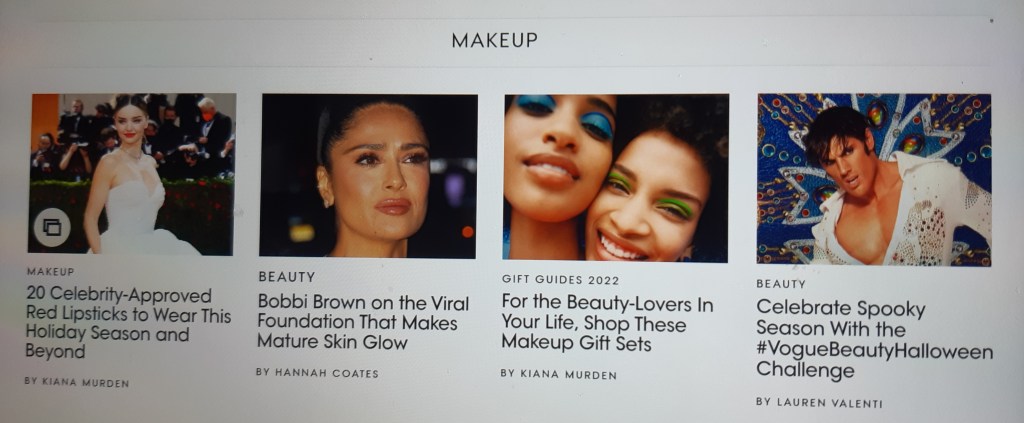Open 20 Celebrity-Approved Red Lipsticks article
The width and height of the screenshot is (1024, 423).
click(128, 322)
